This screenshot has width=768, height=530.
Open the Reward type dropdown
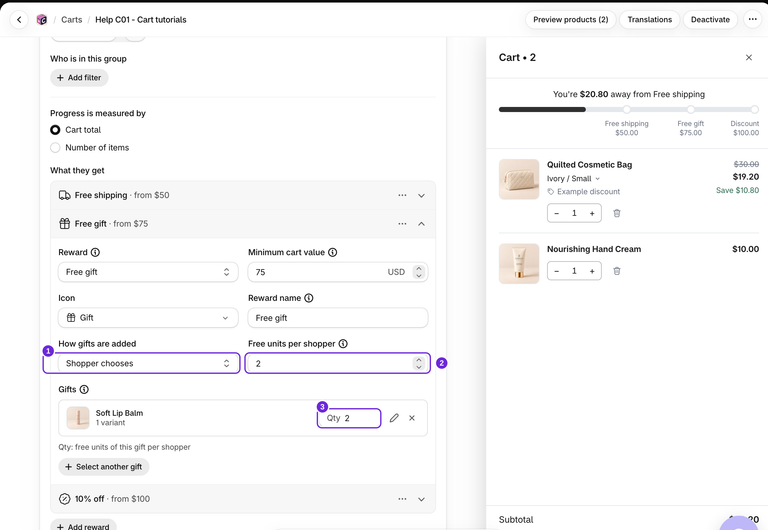click(148, 272)
